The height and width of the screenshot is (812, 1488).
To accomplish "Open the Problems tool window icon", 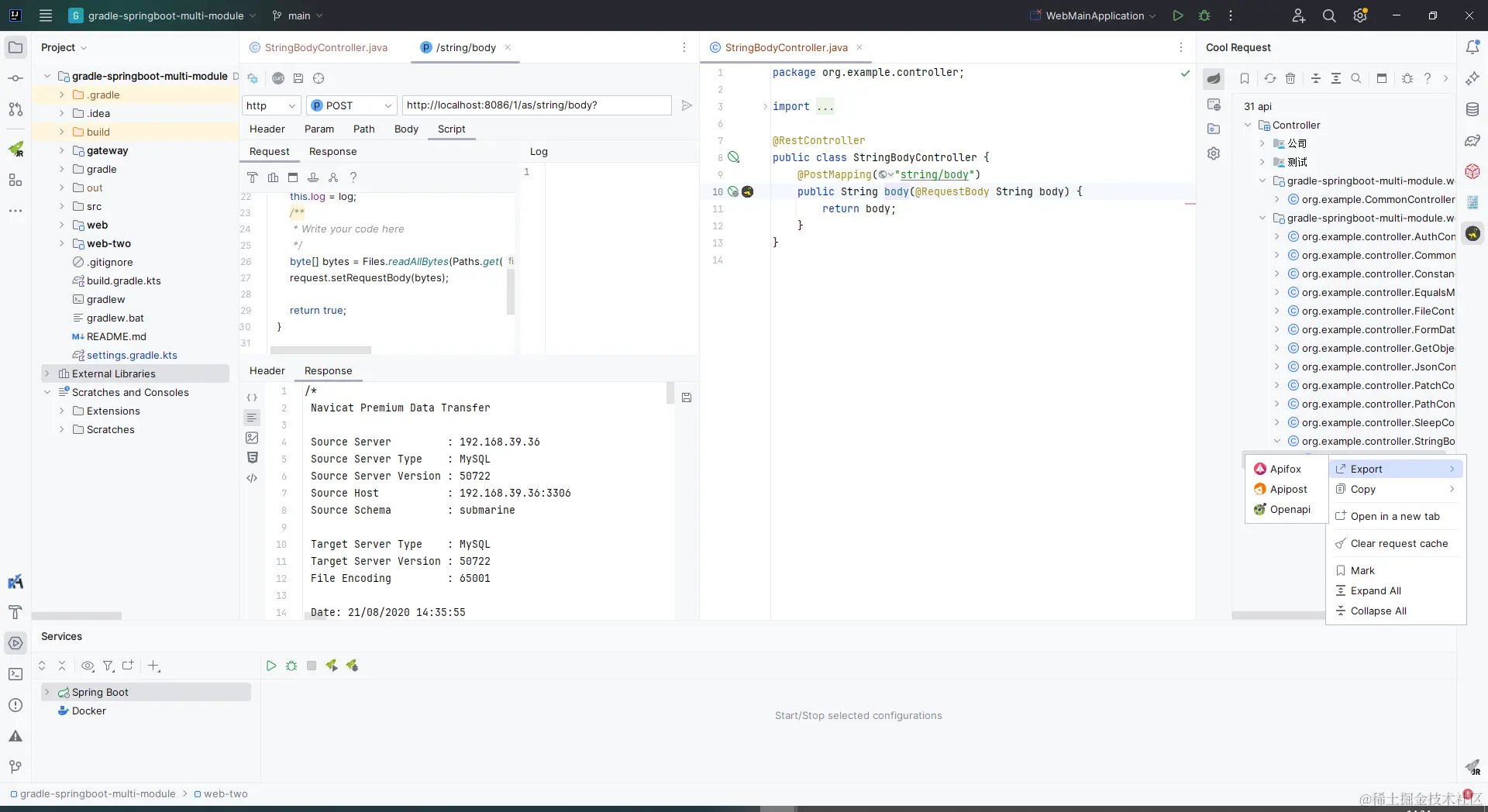I will pyautogui.click(x=15, y=705).
